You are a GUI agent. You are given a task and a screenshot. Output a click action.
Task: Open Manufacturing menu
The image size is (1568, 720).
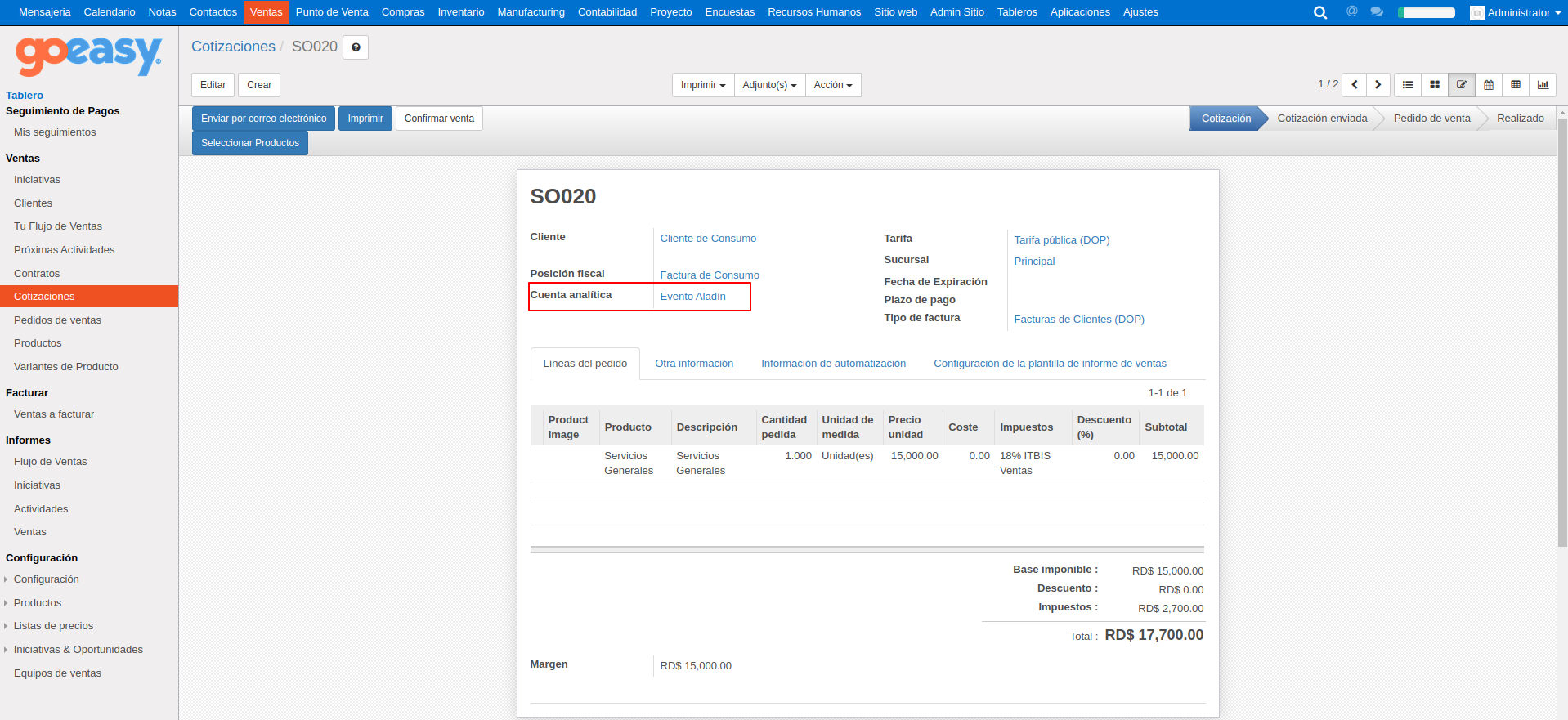click(x=531, y=12)
